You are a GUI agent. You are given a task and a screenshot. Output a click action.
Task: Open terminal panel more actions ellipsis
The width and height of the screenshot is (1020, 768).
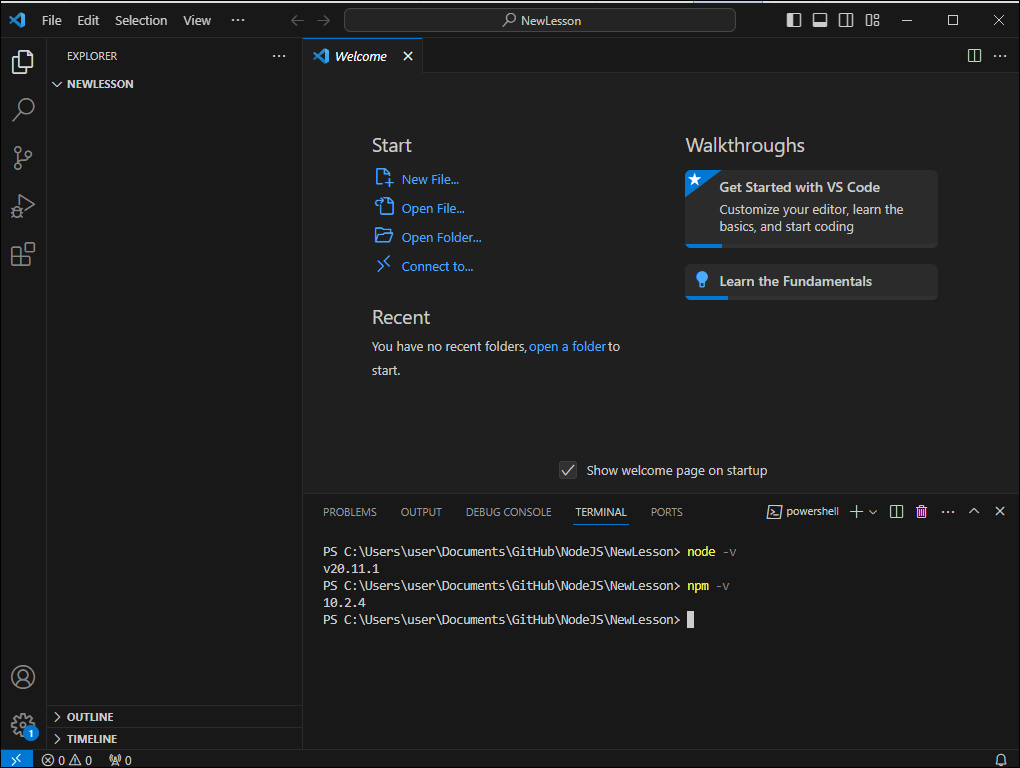point(948,512)
